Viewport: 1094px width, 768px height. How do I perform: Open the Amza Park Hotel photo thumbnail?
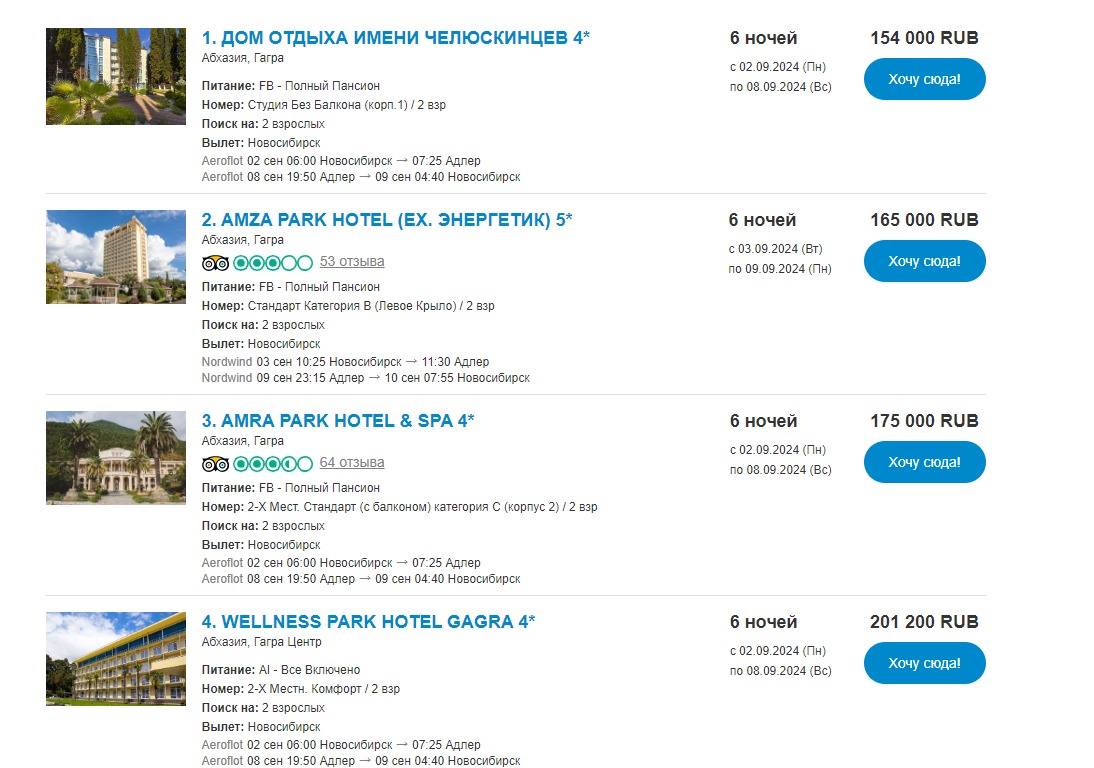click(x=116, y=257)
